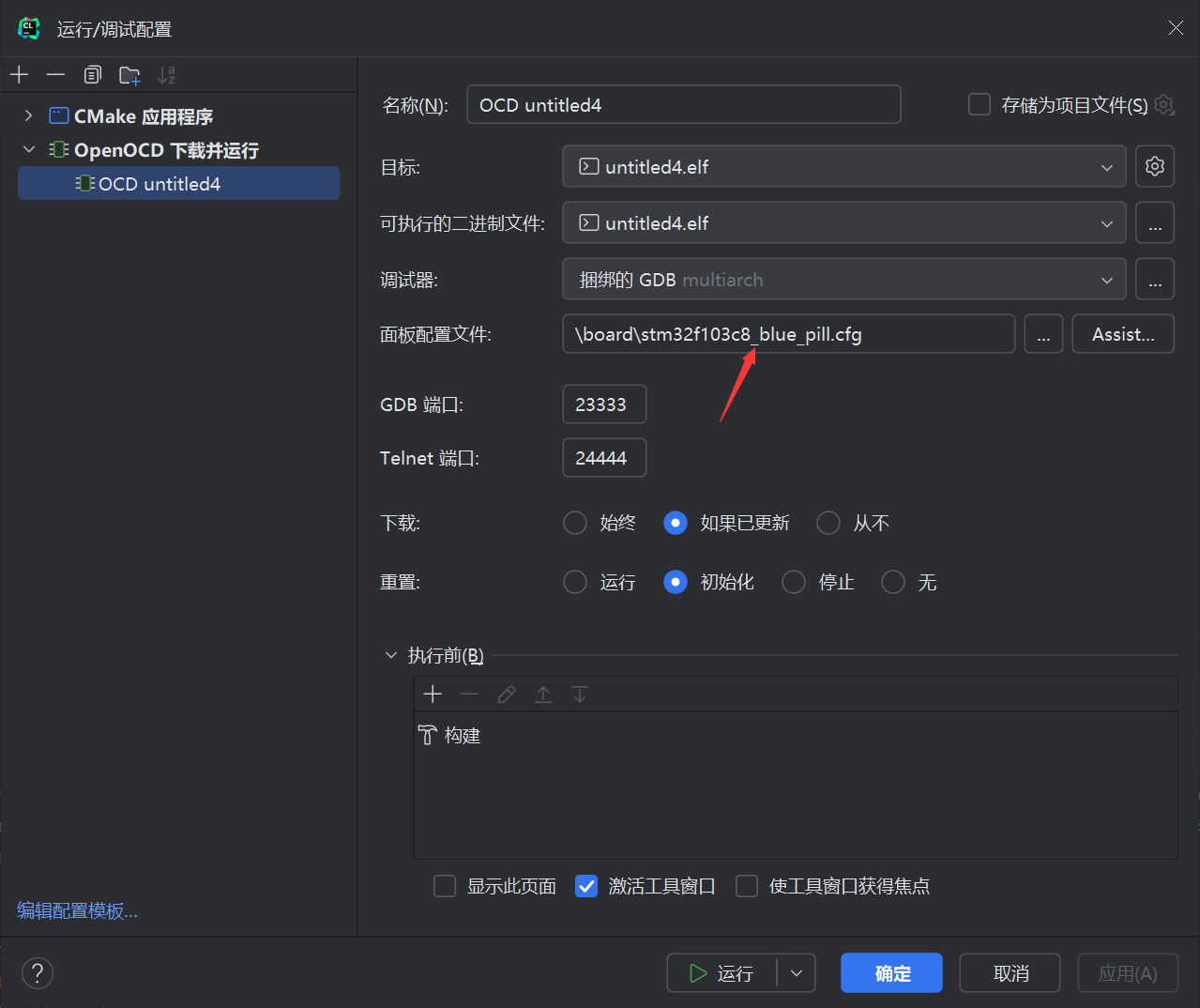
Task: Open help with the question mark button
Action: click(x=38, y=973)
